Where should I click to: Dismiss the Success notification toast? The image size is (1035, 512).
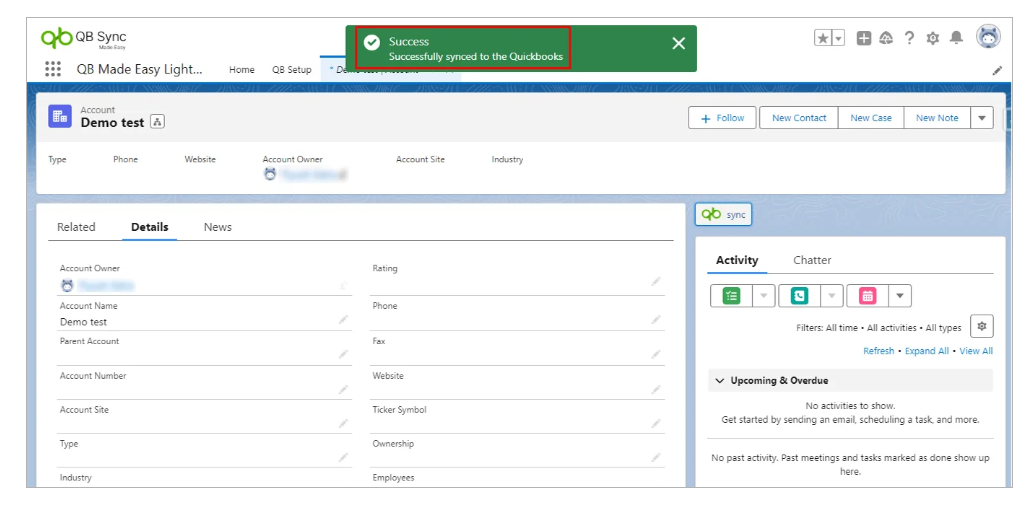678,43
